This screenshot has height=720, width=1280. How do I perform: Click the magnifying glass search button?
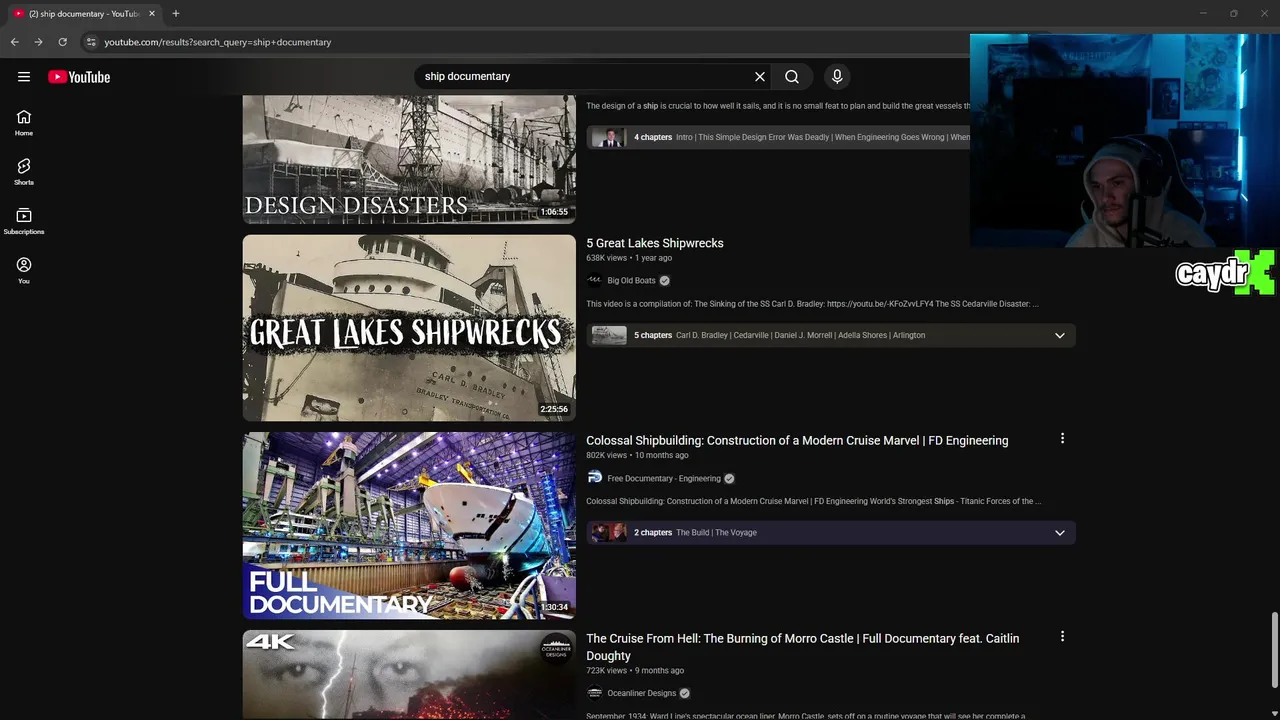coord(792,76)
